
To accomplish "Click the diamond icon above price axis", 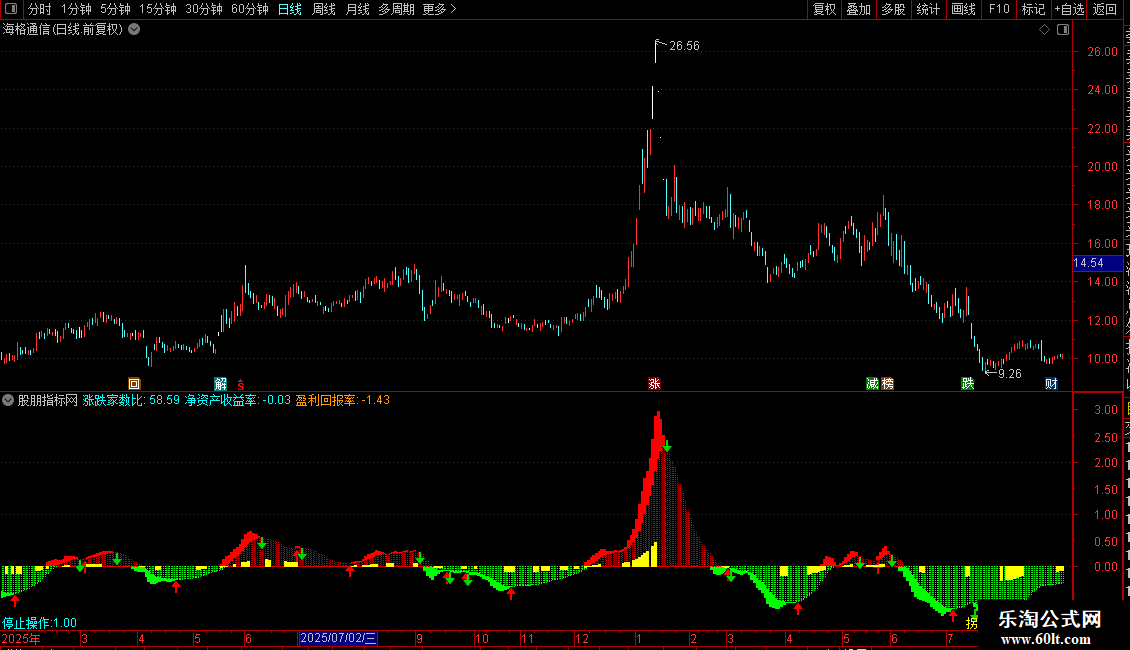I will point(1044,30).
